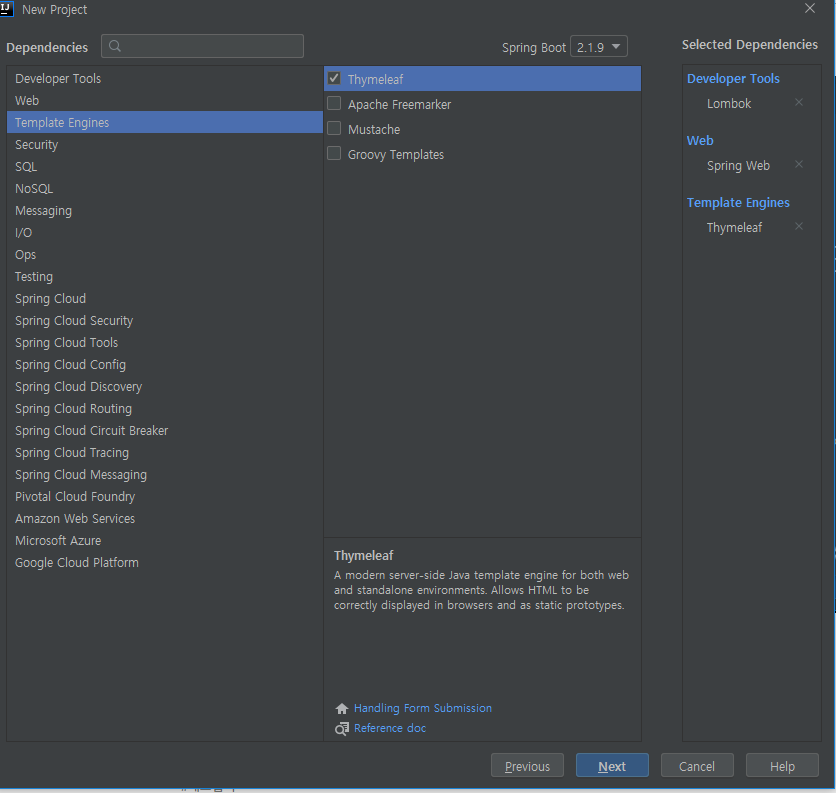Image resolution: width=836 pixels, height=793 pixels.
Task: Click Template Engines heading in Selected Dependencies
Action: coord(738,203)
